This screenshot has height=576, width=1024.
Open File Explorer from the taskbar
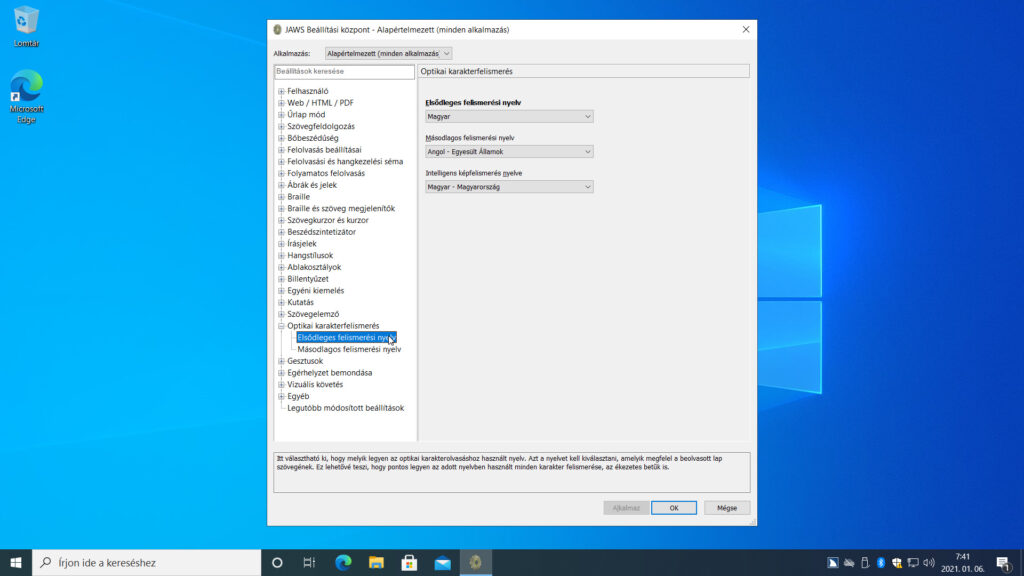(376, 562)
